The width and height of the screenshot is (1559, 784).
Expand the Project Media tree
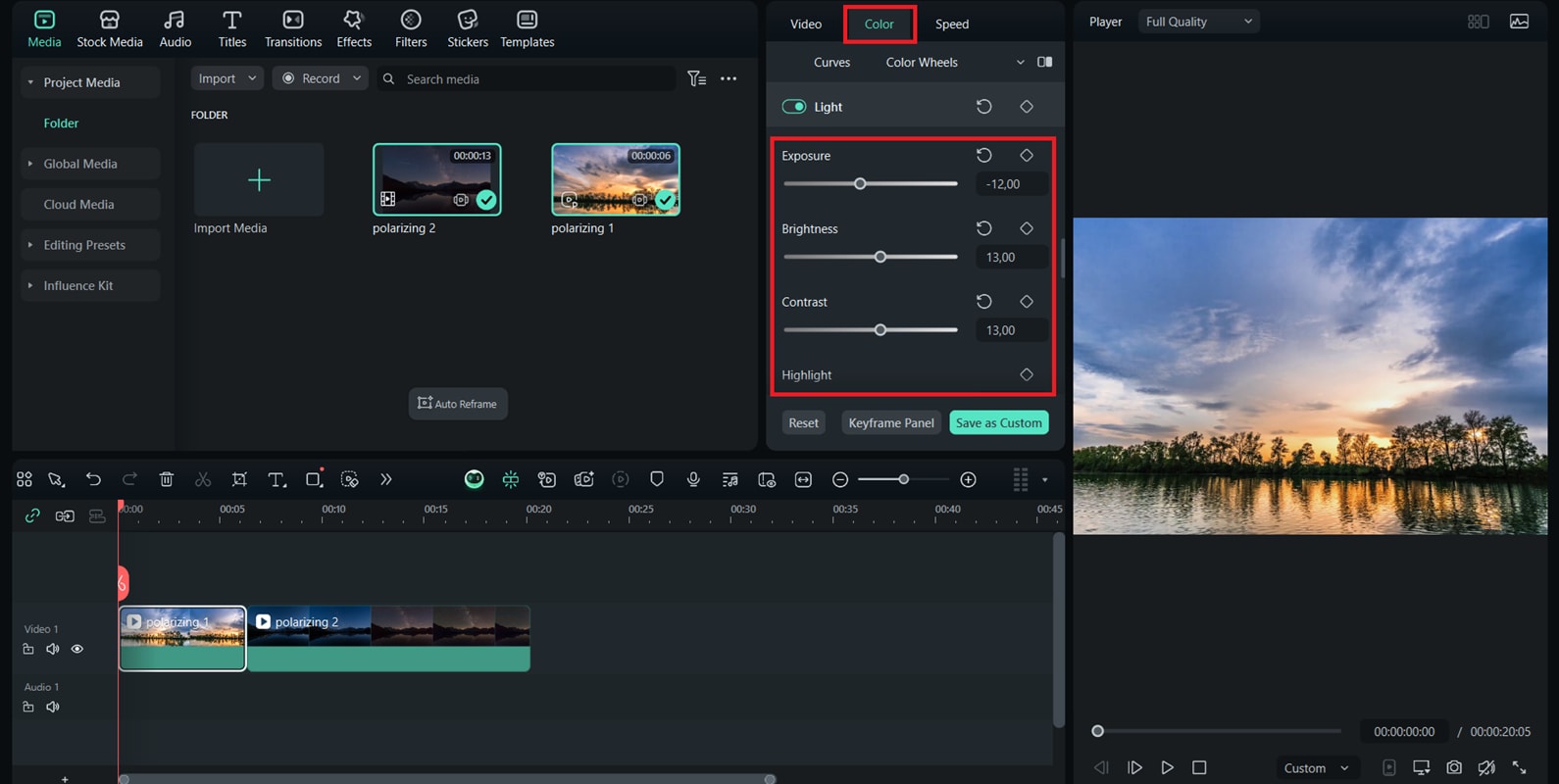pyautogui.click(x=30, y=82)
